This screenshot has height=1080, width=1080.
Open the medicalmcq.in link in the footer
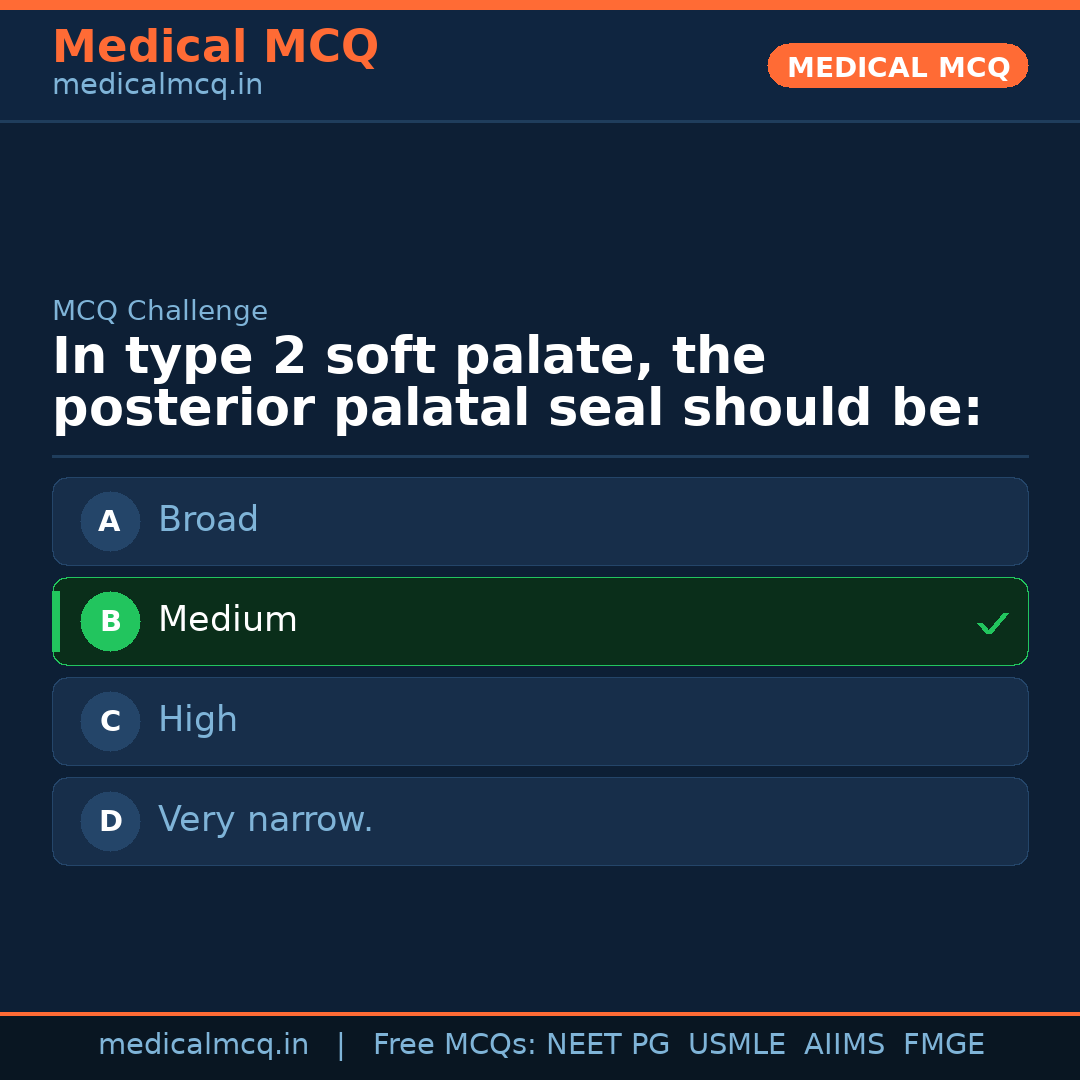pos(203,1045)
